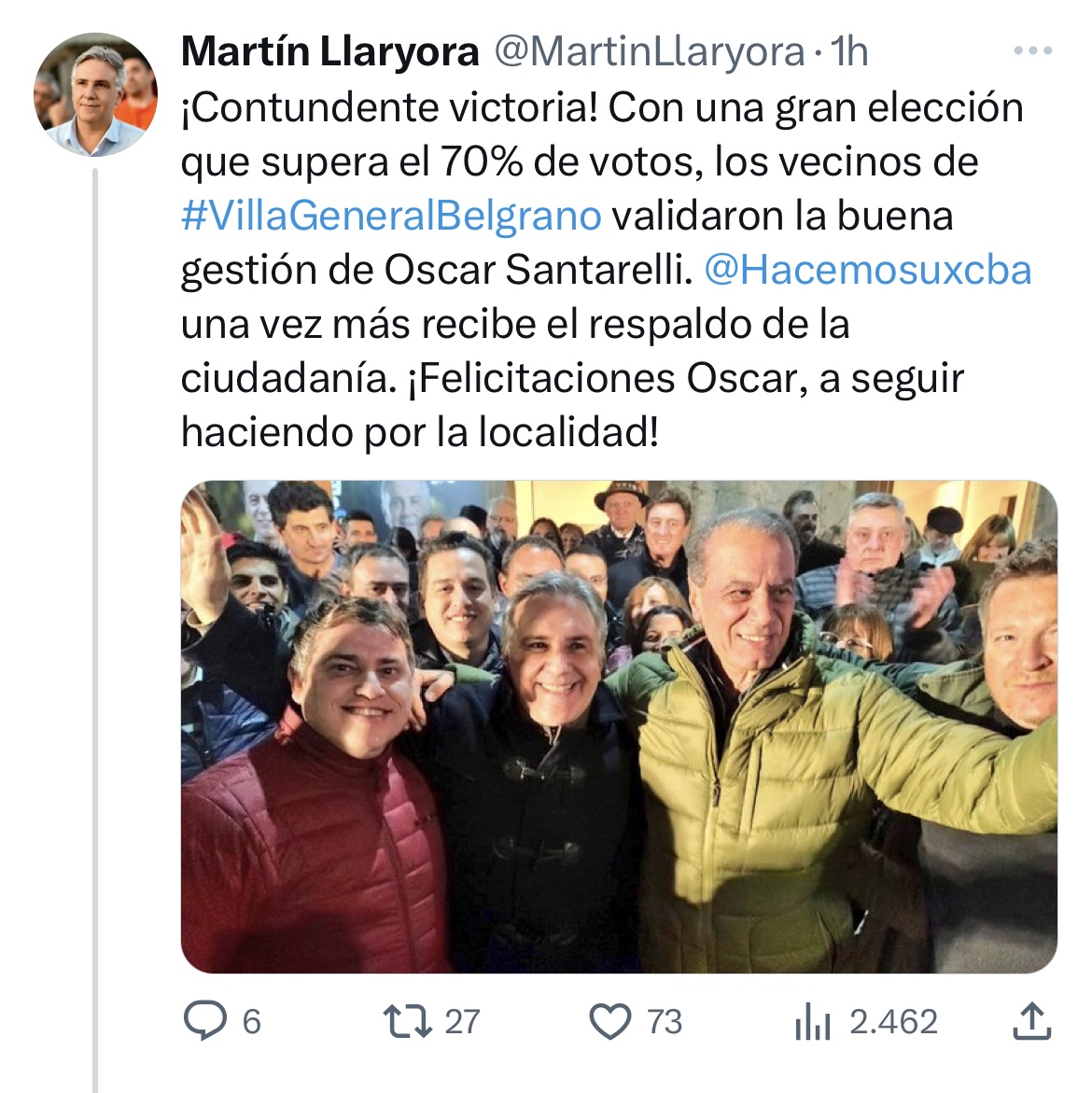This screenshot has width=1092, height=1093.
Task: Click the retweet count 27
Action: point(463,1022)
